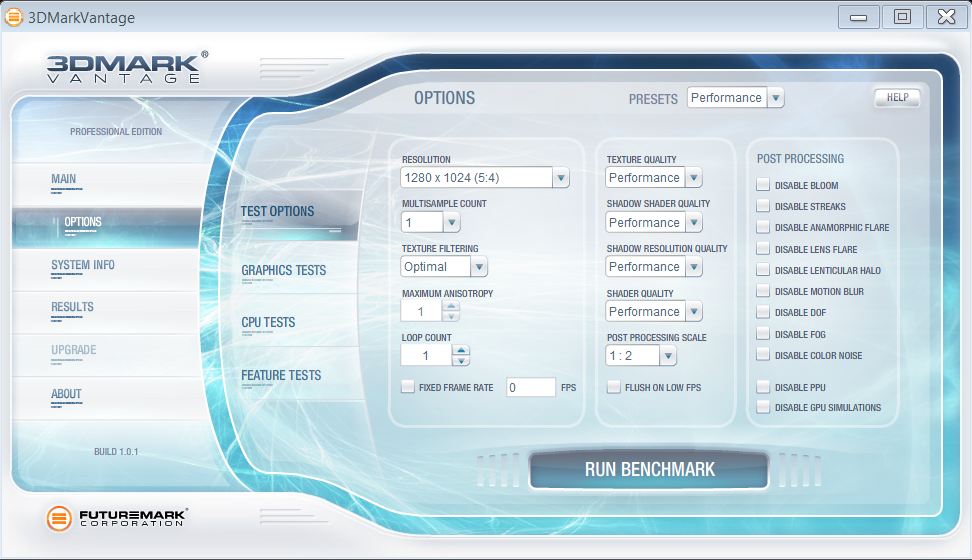Enable Disable GPU Simulations checkbox
Screen dimensions: 972x560
click(x=763, y=407)
